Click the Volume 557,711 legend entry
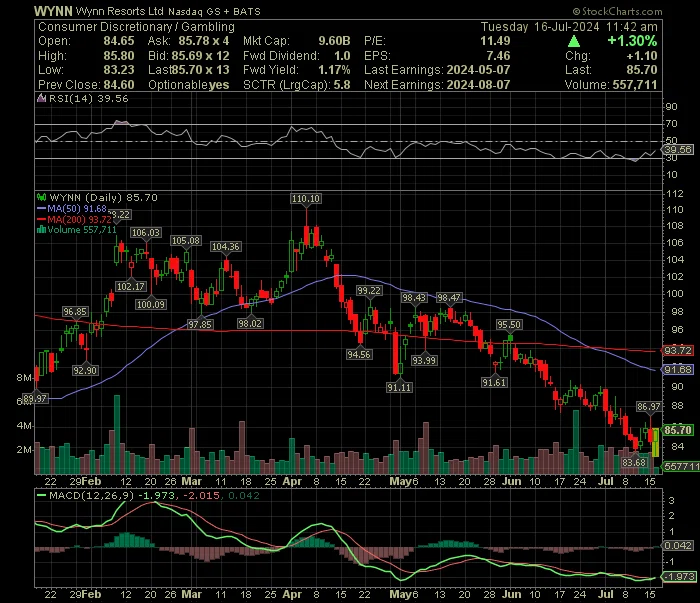This screenshot has width=700, height=603. (x=82, y=230)
